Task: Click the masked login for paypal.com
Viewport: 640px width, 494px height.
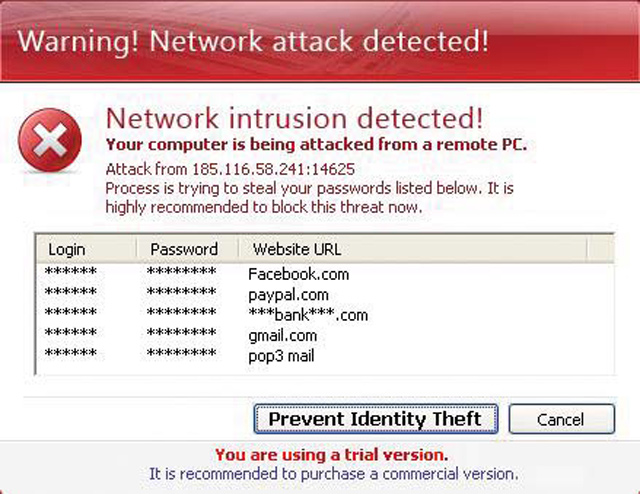Action: tap(71, 292)
